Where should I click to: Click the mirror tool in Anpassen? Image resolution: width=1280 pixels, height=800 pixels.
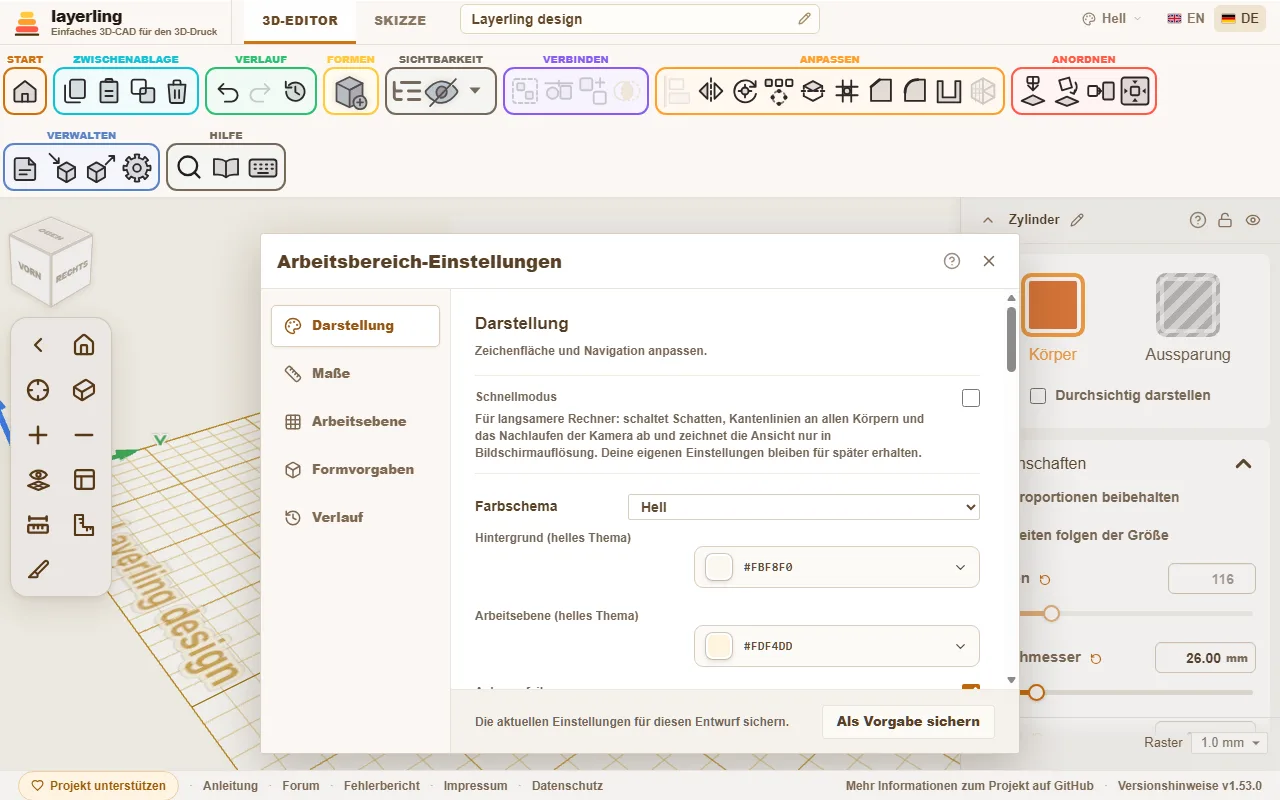pos(711,91)
